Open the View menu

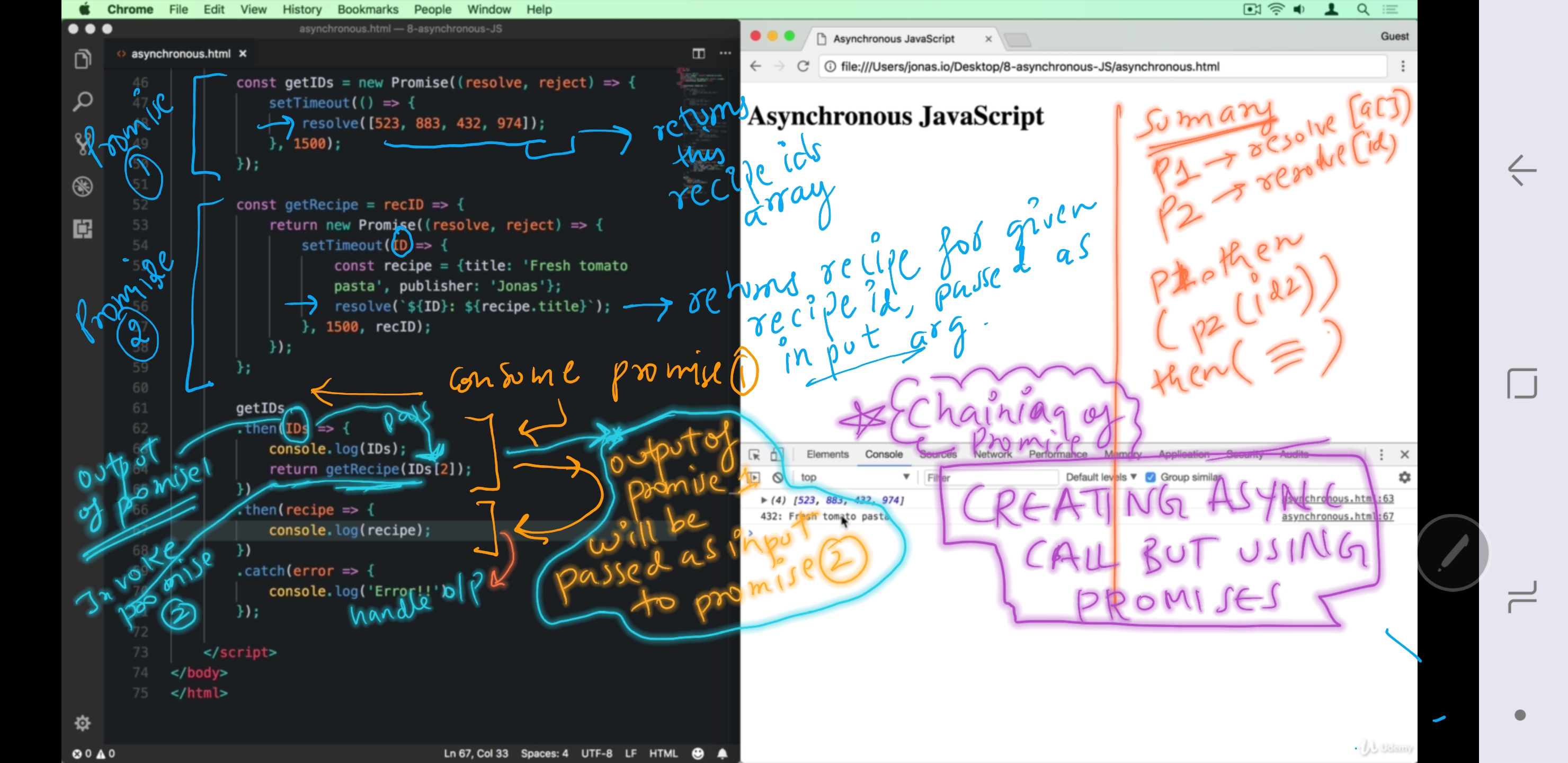pyautogui.click(x=253, y=9)
